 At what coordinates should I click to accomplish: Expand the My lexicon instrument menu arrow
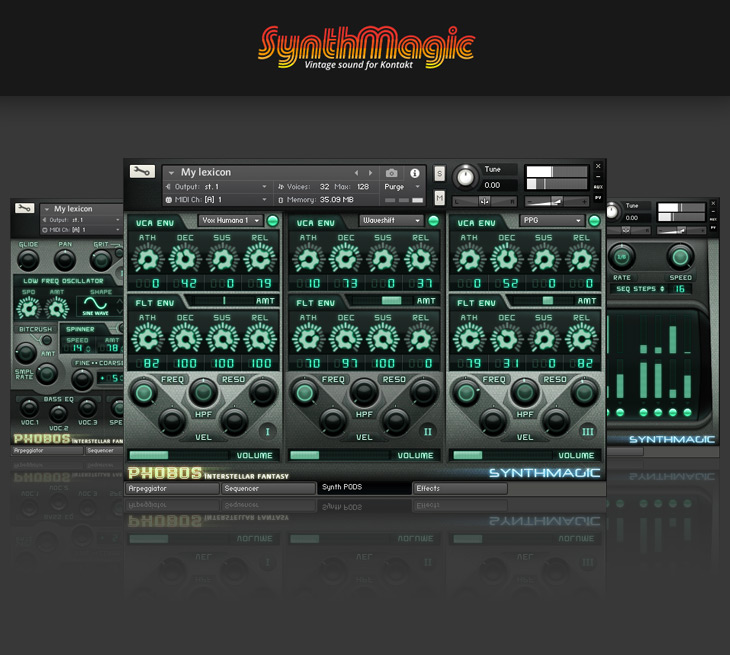click(171, 173)
